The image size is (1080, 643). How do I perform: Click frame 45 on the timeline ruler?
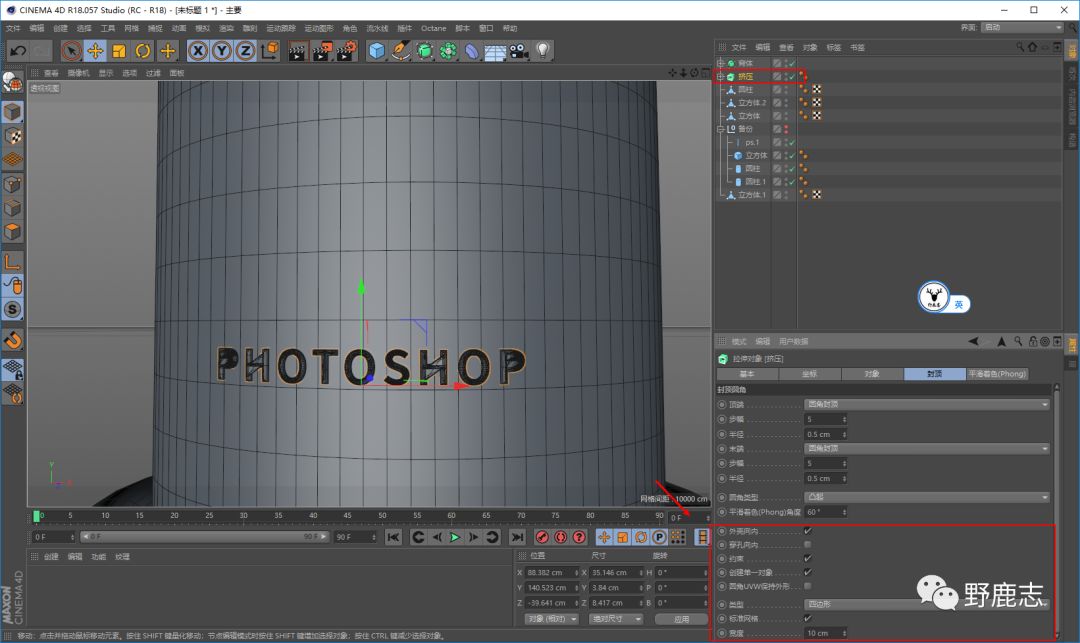[350, 516]
